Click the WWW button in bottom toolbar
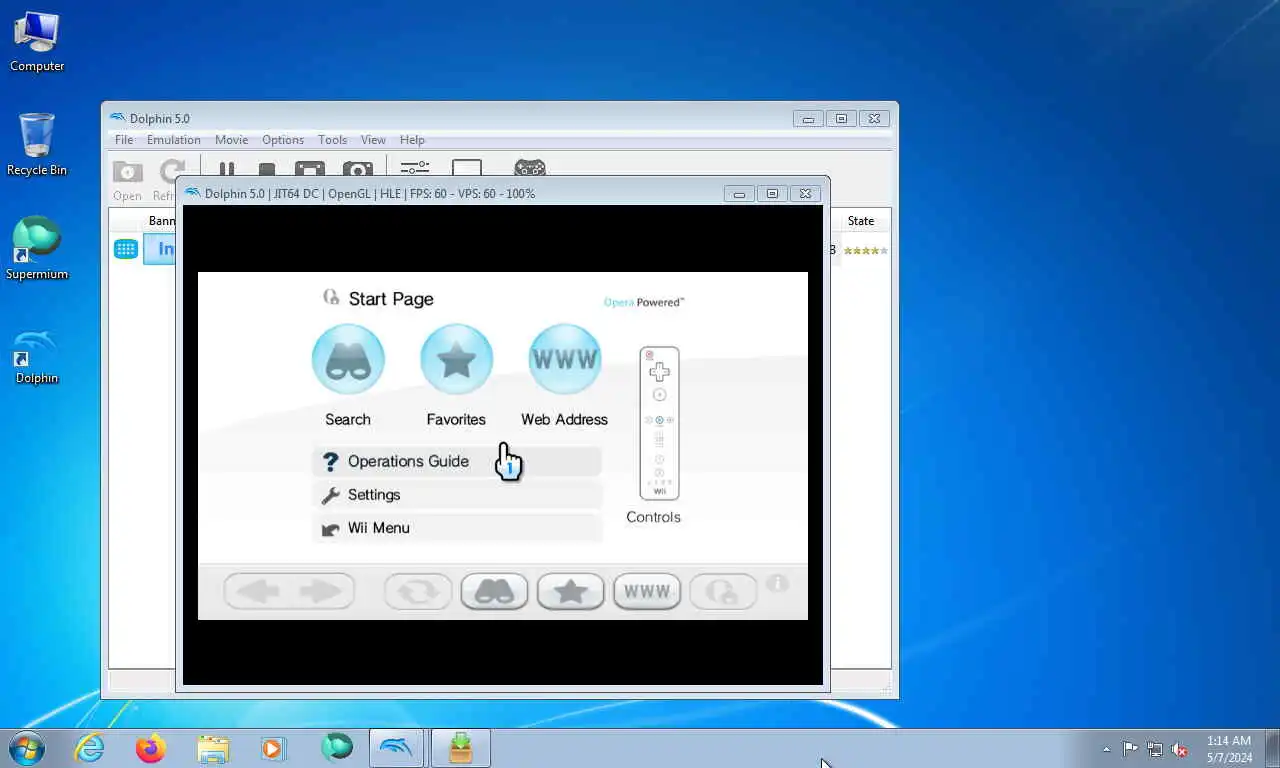Screen dimensions: 1280x768 [x=647, y=591]
